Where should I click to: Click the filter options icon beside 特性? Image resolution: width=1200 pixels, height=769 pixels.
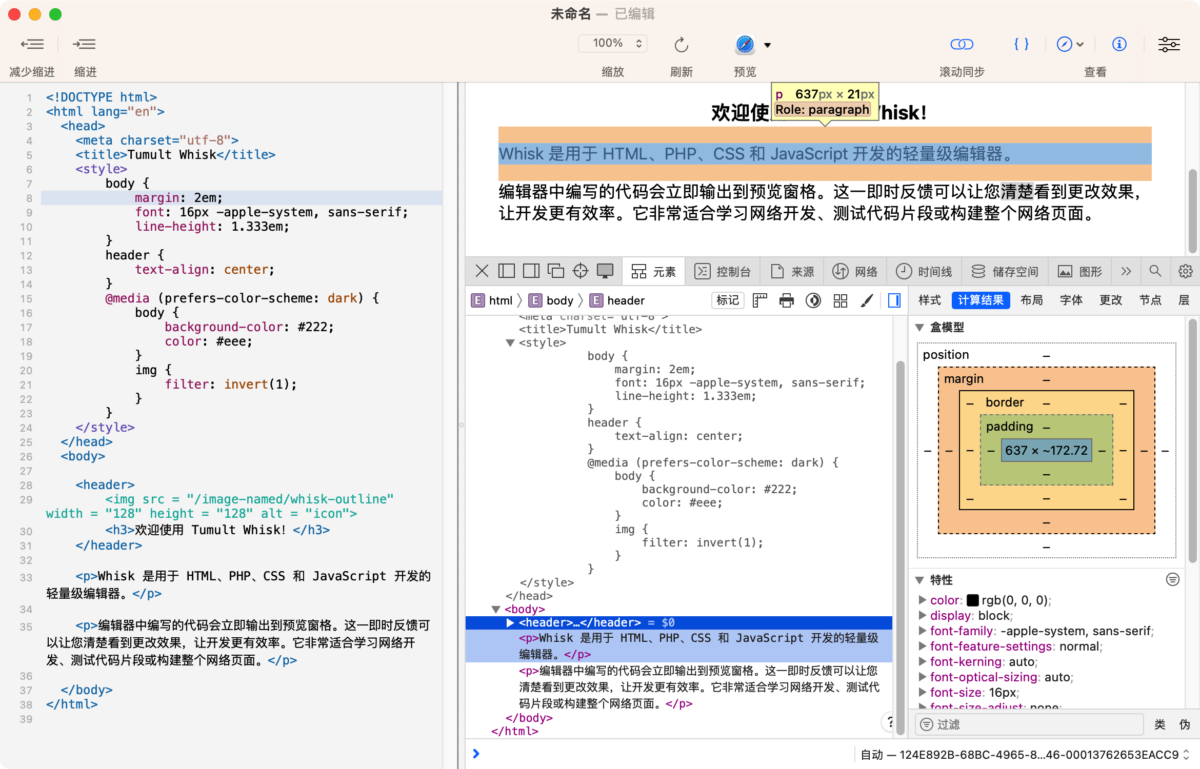click(x=1173, y=580)
